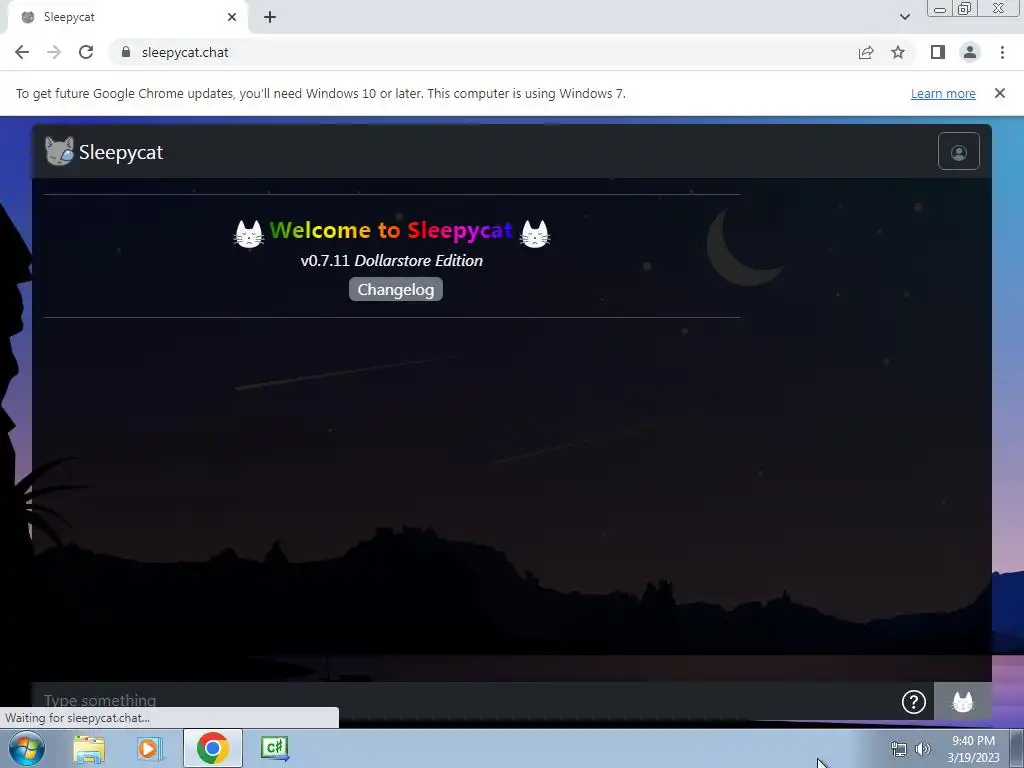Minimize the Chrome window
The image size is (1024, 768).
coord(940,8)
